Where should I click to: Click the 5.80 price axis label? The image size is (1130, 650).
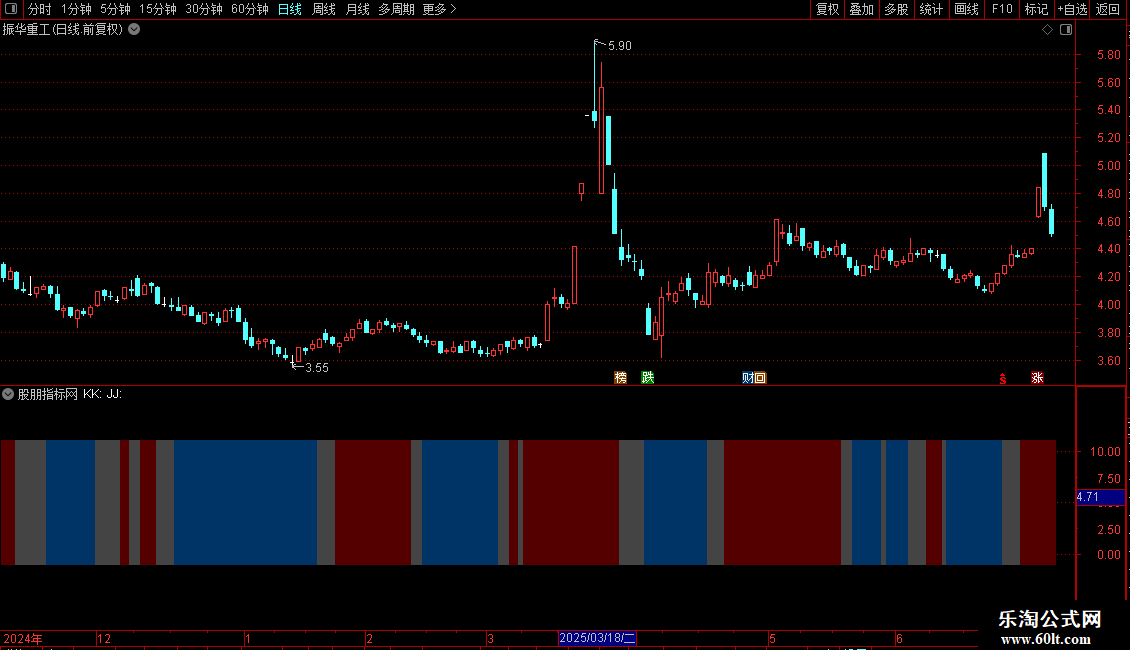point(1108,55)
